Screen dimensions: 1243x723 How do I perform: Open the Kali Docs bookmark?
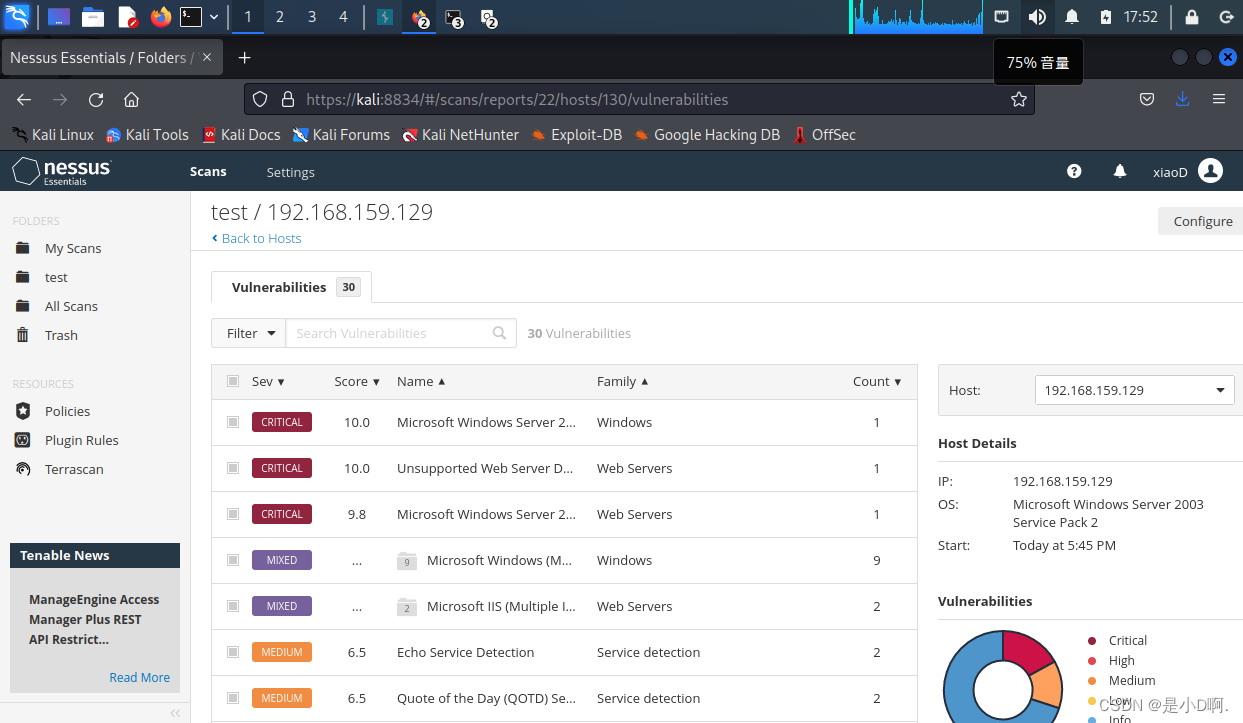pyautogui.click(x=241, y=135)
